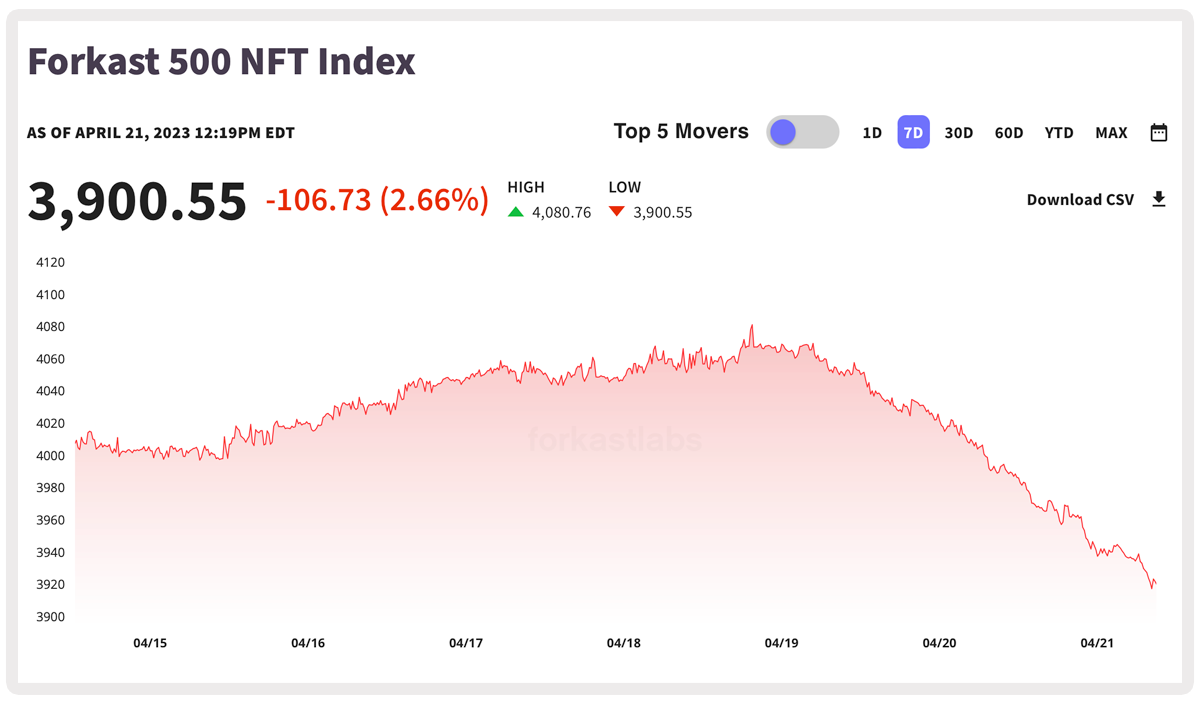
Task: Click the 04/18 date axis label
Action: click(624, 643)
